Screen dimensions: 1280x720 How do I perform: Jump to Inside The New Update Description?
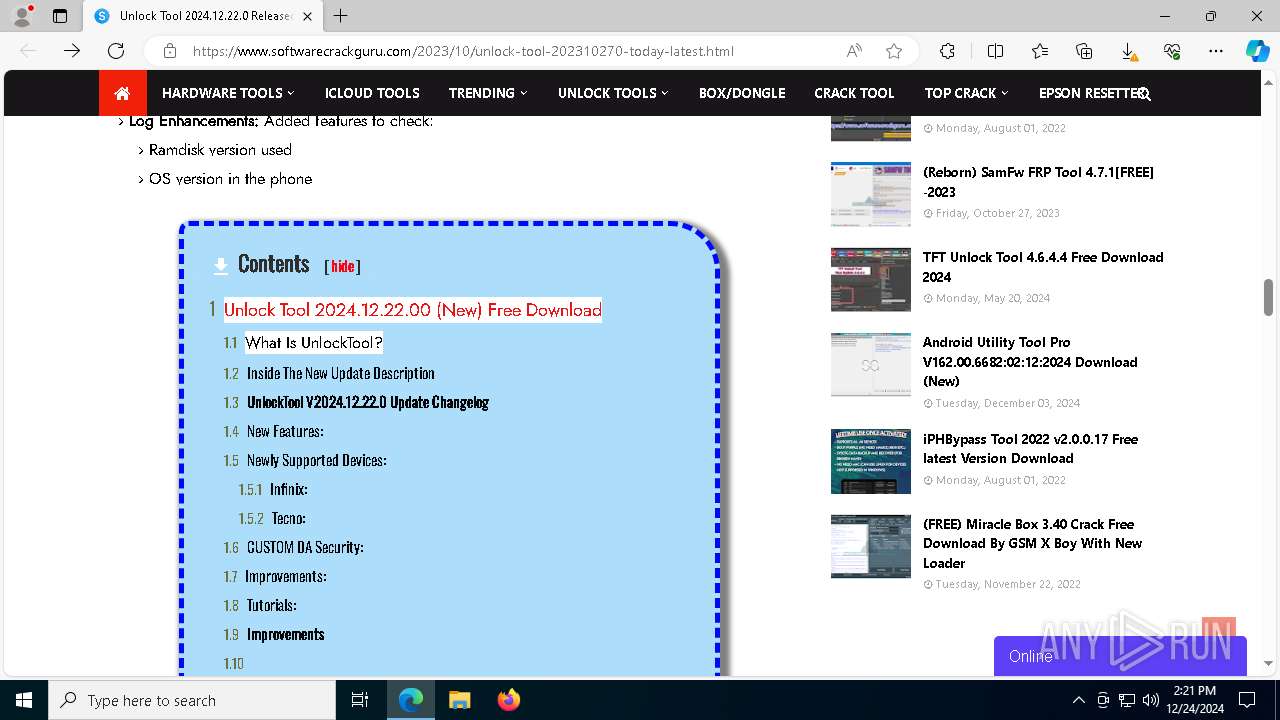[340, 373]
